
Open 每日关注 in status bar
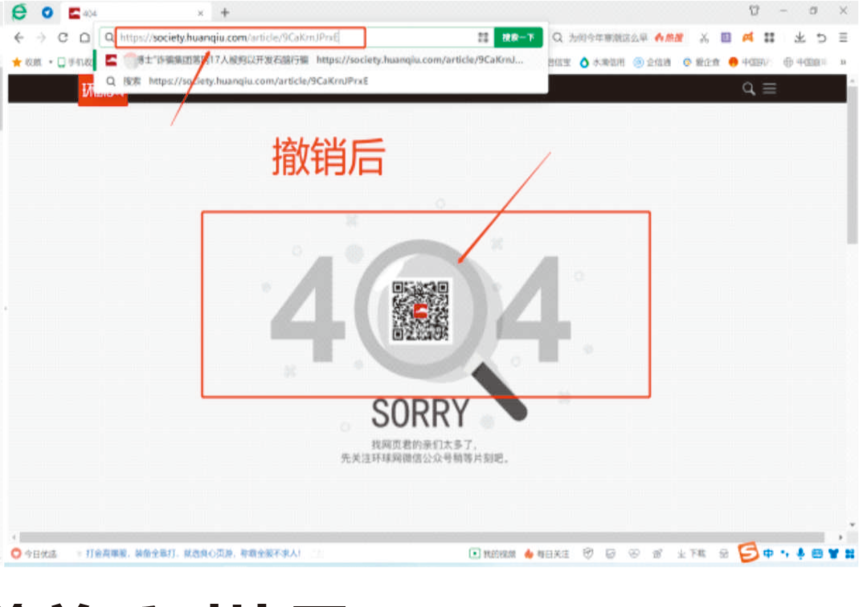[547, 554]
